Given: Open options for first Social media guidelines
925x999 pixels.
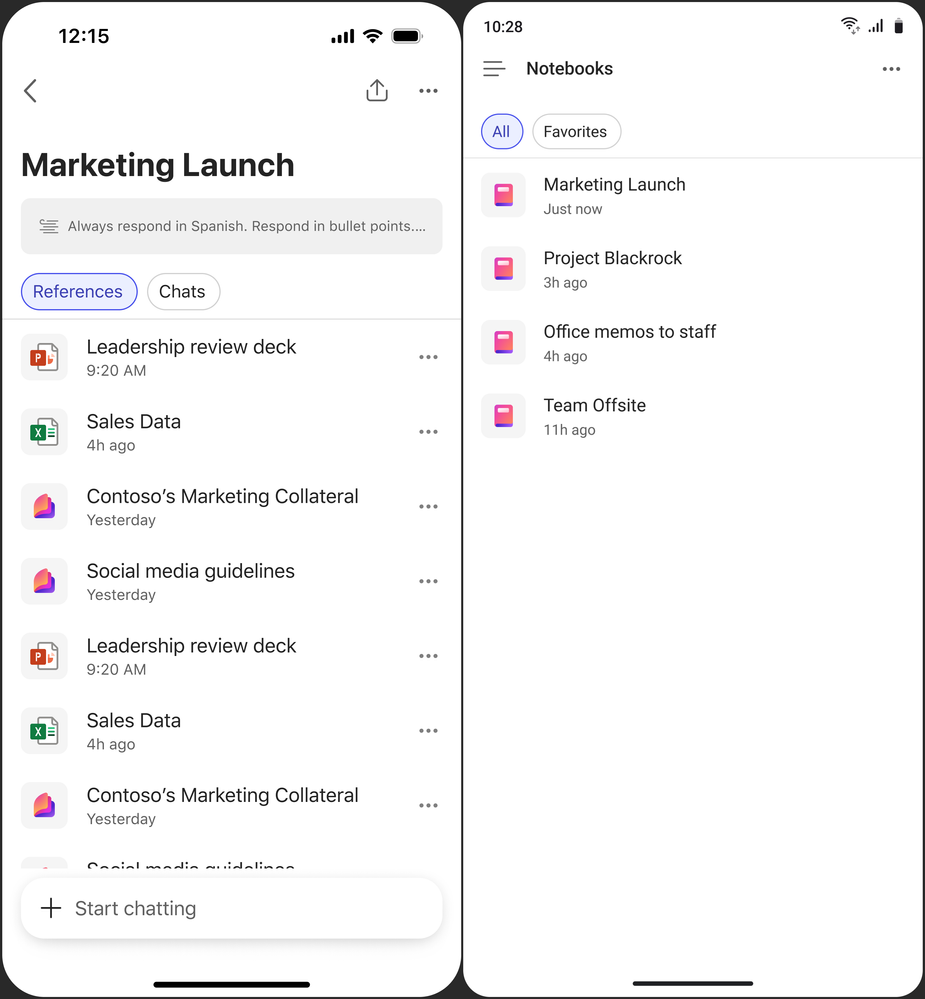Looking at the screenshot, I should pyautogui.click(x=428, y=581).
